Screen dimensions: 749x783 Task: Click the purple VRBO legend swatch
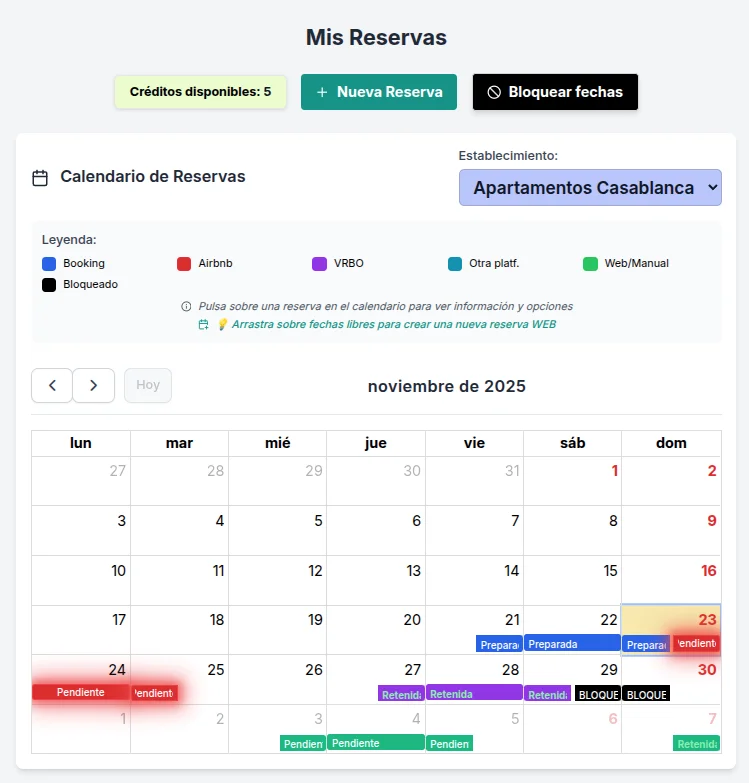[x=319, y=264]
